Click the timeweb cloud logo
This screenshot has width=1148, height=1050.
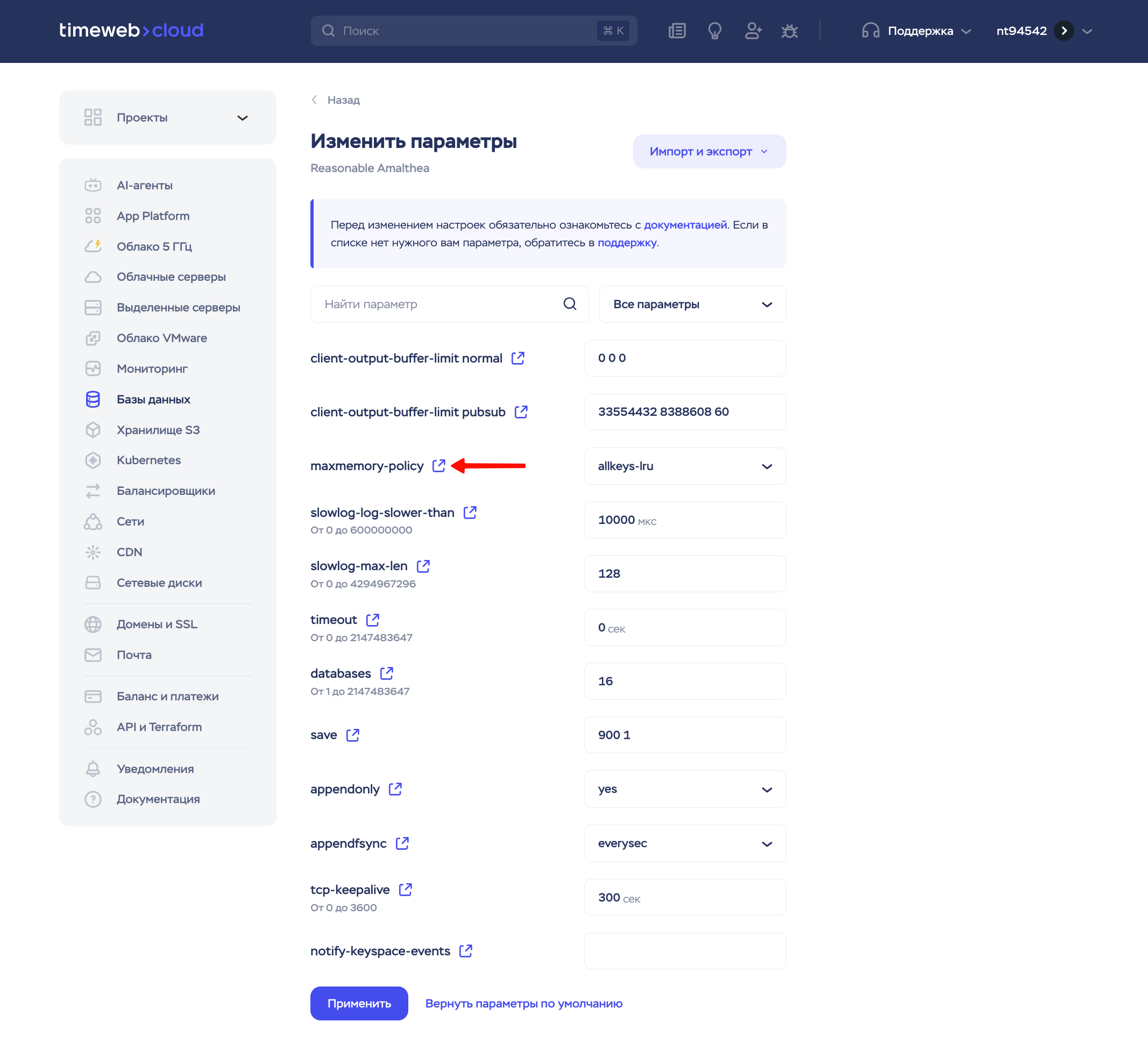click(132, 30)
